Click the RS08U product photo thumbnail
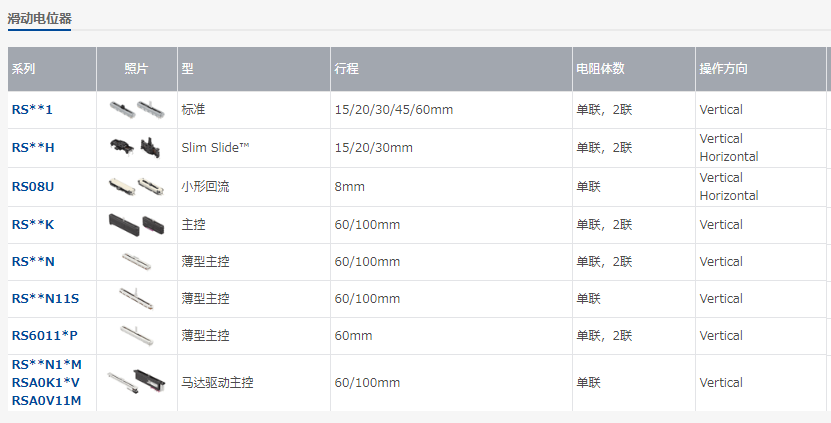831x423 pixels. point(136,187)
